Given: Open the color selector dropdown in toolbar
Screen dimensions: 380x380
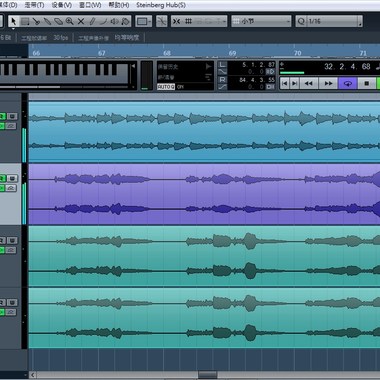Looking at the screenshot, I should [144, 21].
